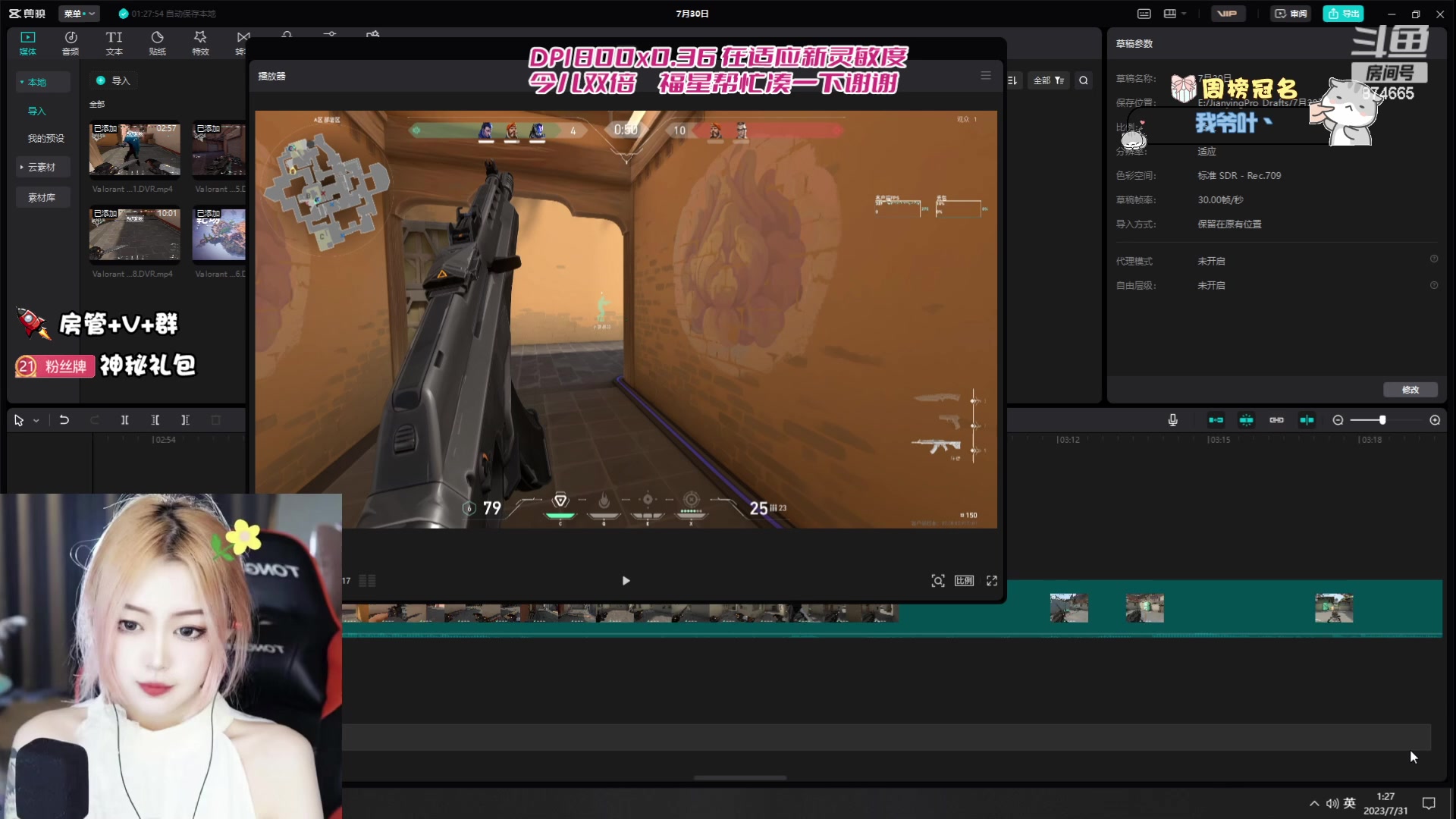Screen dimensions: 1456x819
Task: Toggle preview axis
Action: 1307,420
